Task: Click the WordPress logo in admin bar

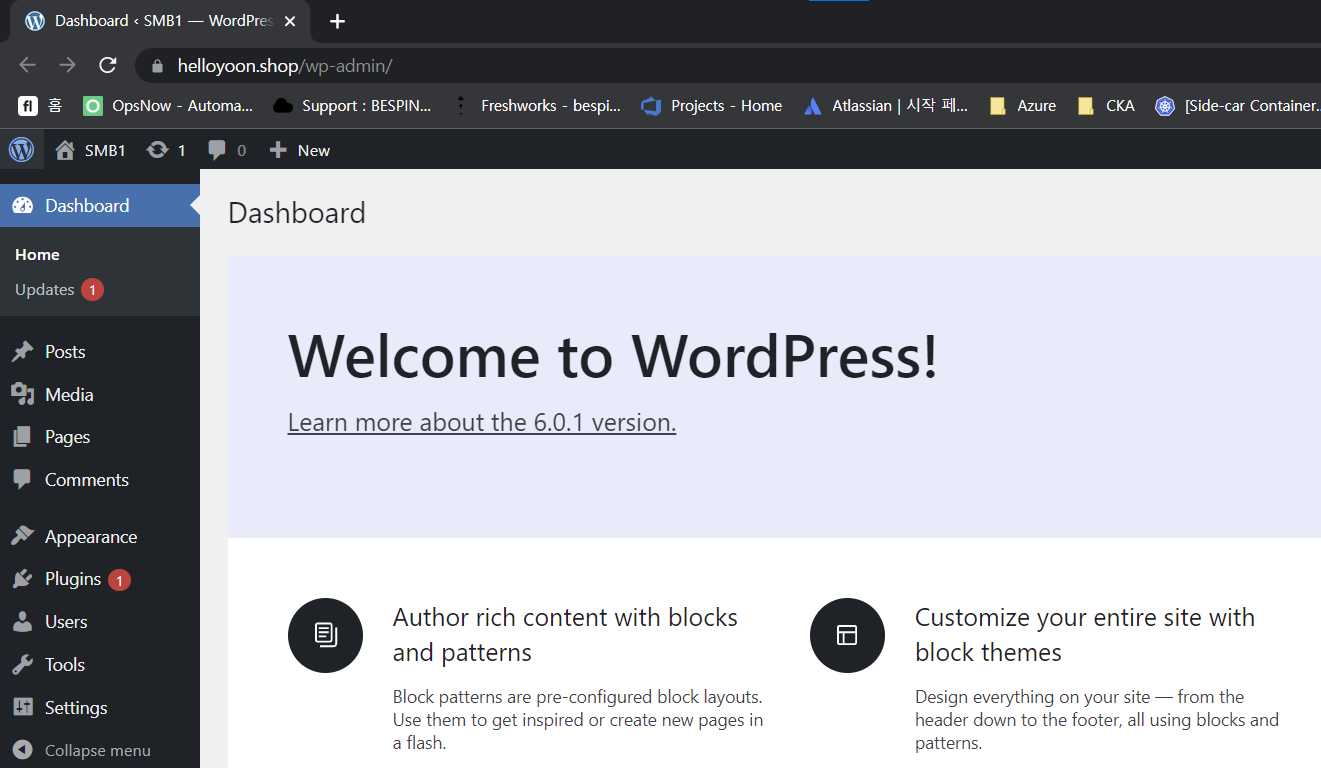Action: 21,150
